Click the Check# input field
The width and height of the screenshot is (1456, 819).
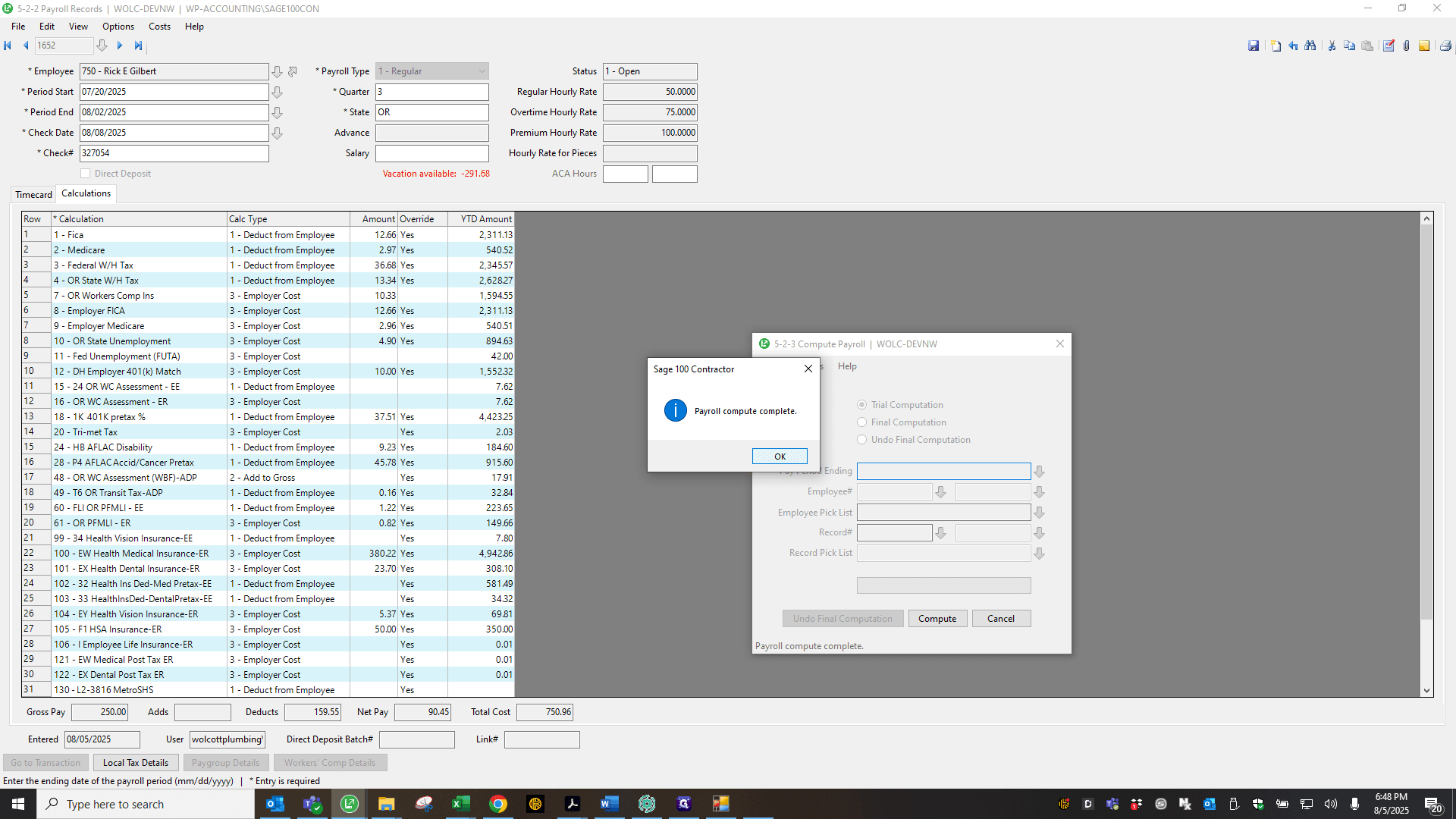tap(174, 153)
